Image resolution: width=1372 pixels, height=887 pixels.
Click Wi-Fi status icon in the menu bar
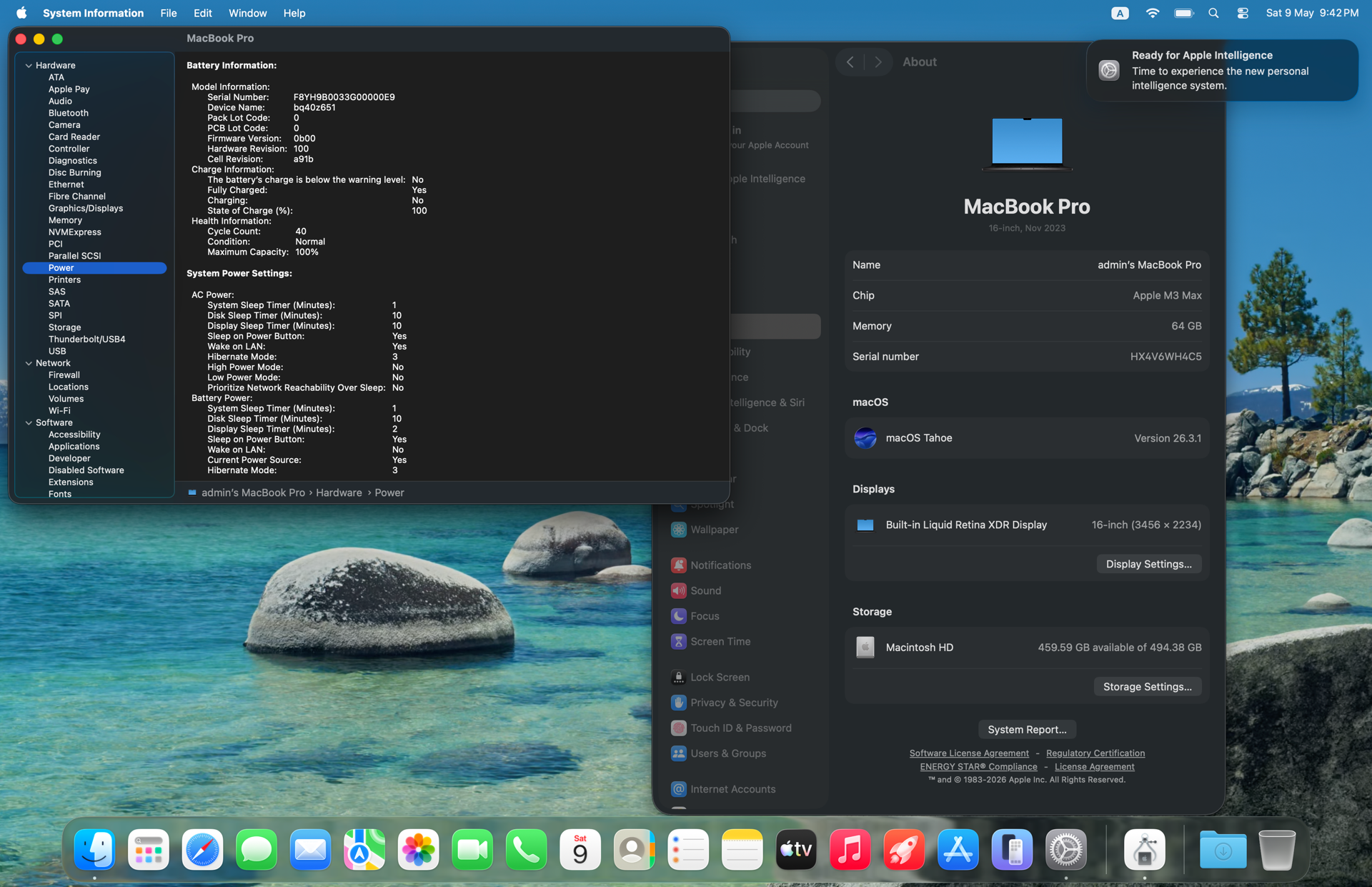pos(1152,13)
